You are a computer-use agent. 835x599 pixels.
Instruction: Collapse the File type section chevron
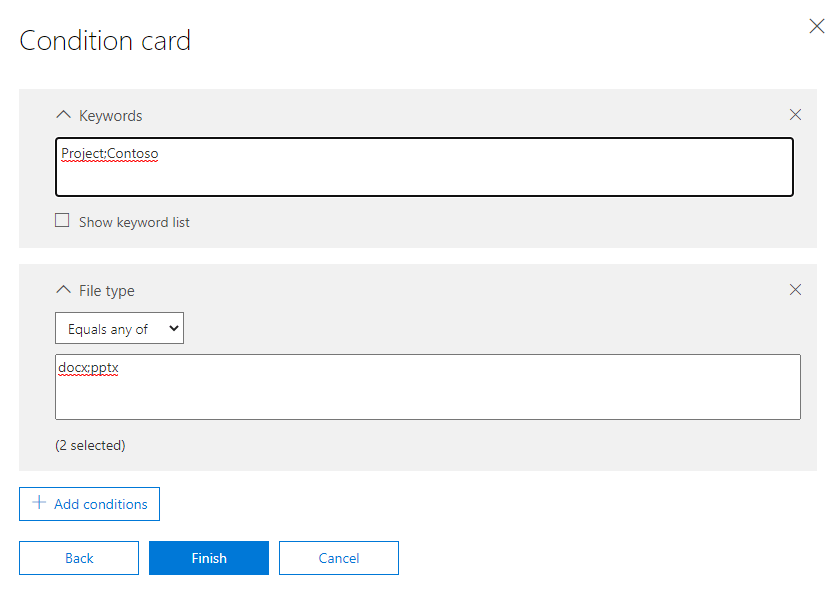point(64,290)
